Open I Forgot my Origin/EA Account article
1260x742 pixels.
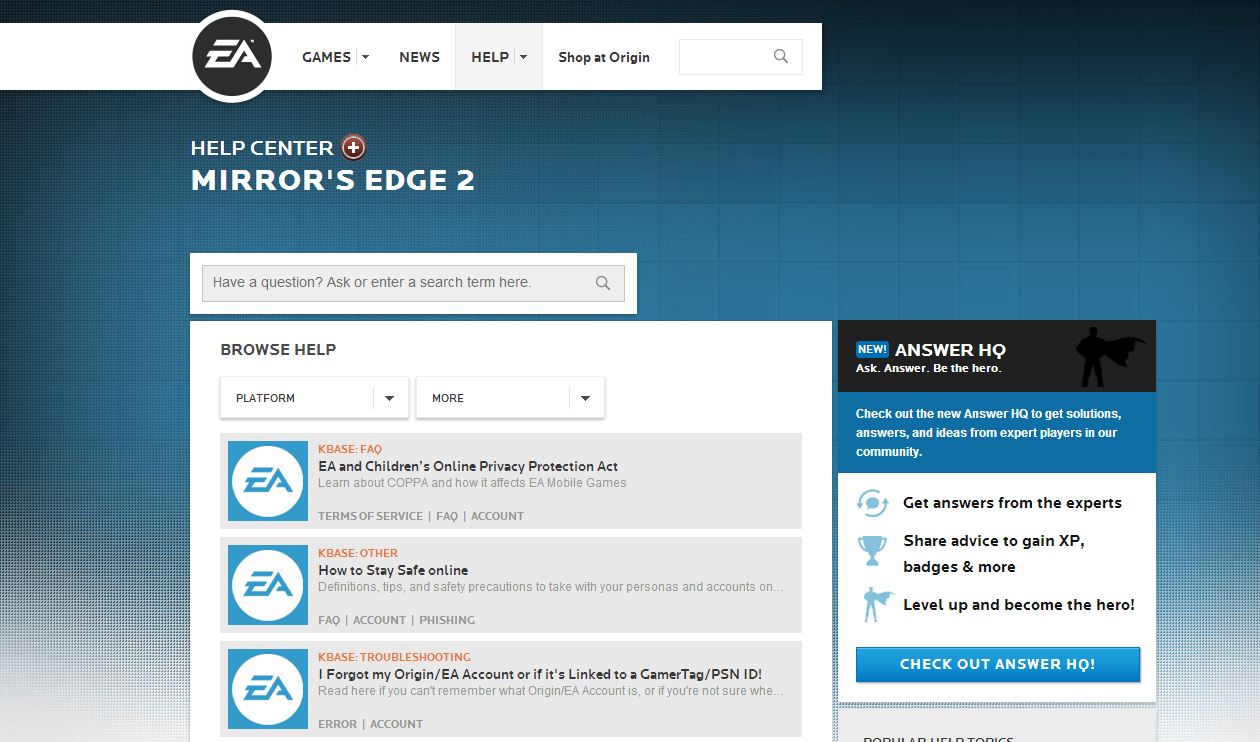(540, 674)
